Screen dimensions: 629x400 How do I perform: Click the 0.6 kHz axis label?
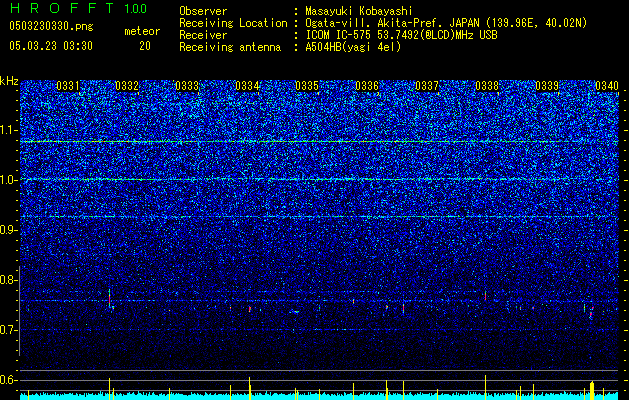click(x=9, y=380)
